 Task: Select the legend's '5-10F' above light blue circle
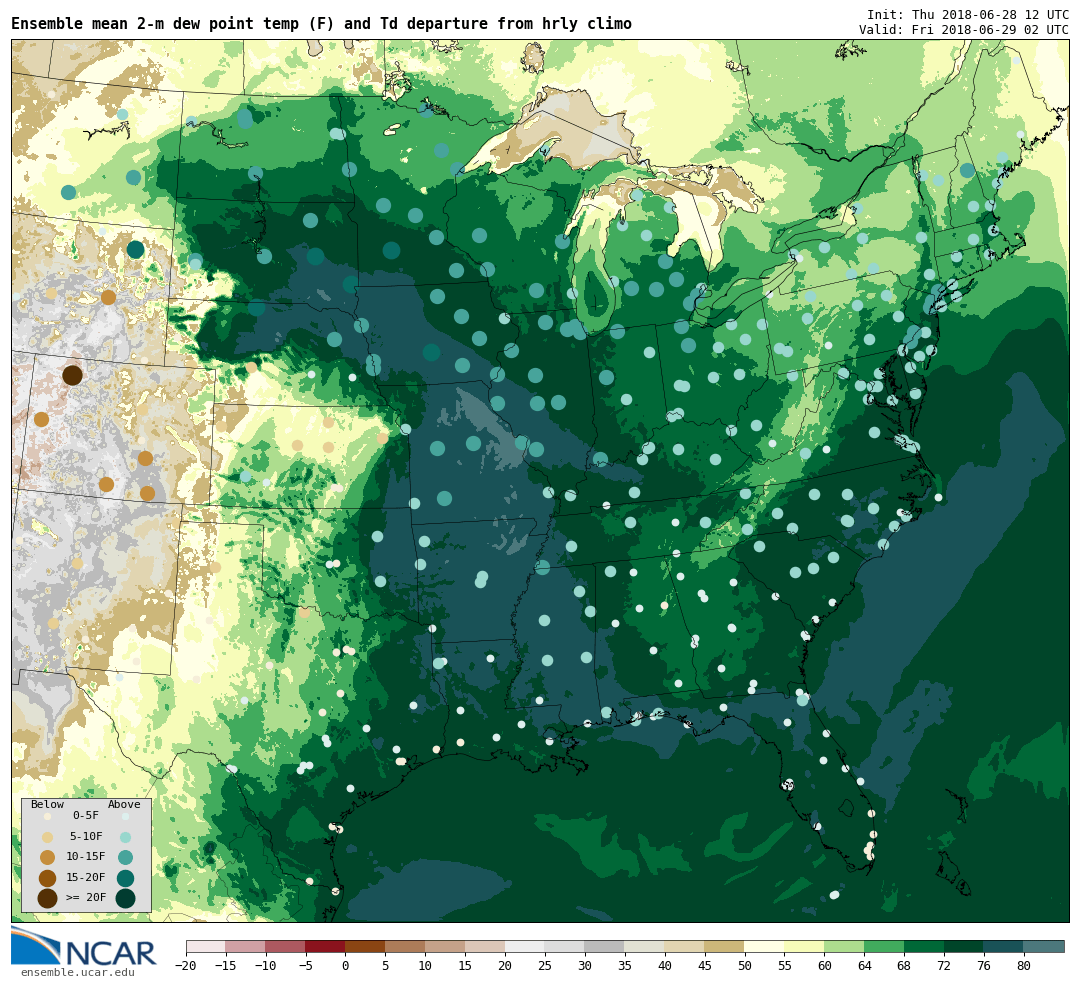pyautogui.click(x=125, y=837)
